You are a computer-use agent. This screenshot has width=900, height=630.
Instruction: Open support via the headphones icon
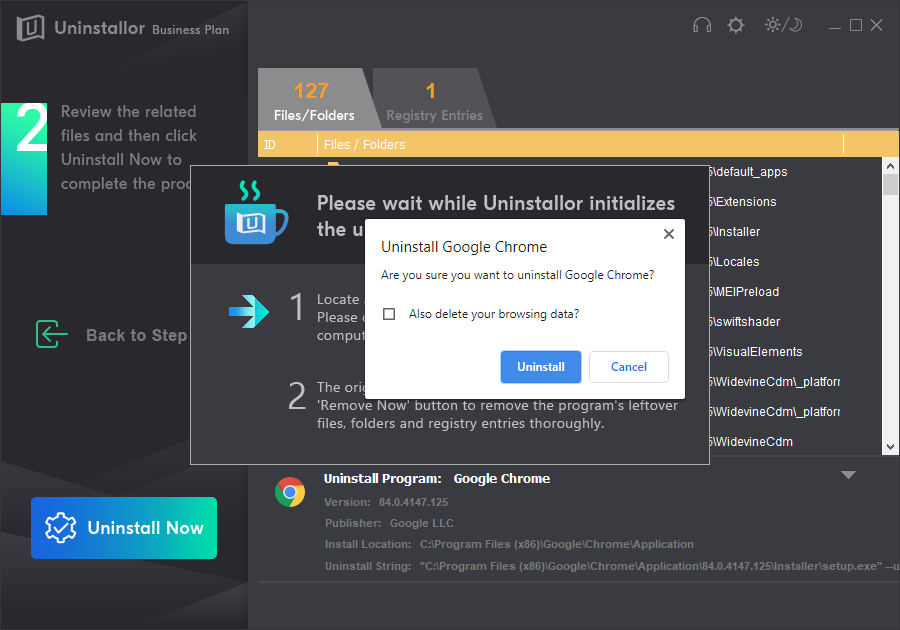(701, 25)
